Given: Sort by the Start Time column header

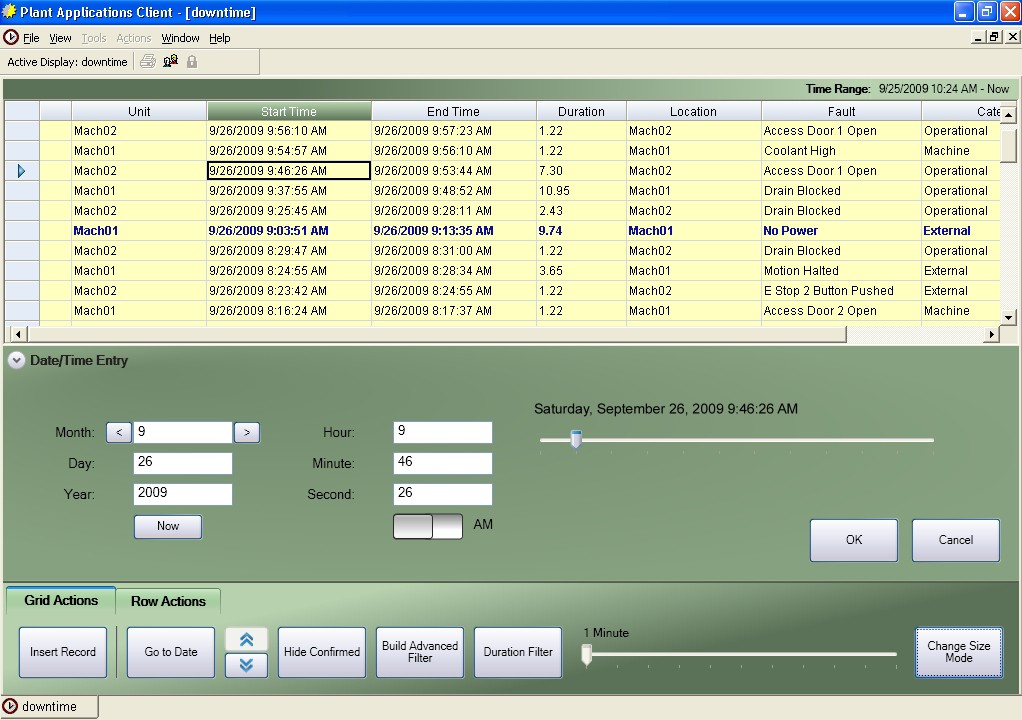Looking at the screenshot, I should [x=289, y=111].
